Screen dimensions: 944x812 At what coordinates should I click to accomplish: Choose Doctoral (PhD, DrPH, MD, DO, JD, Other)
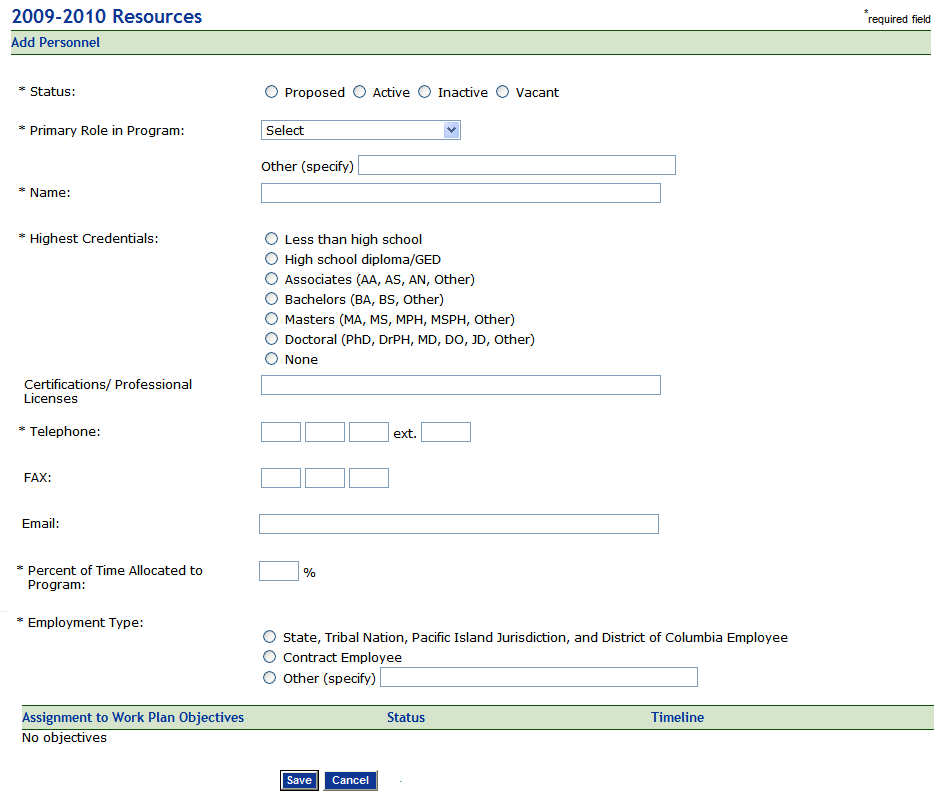tap(272, 338)
